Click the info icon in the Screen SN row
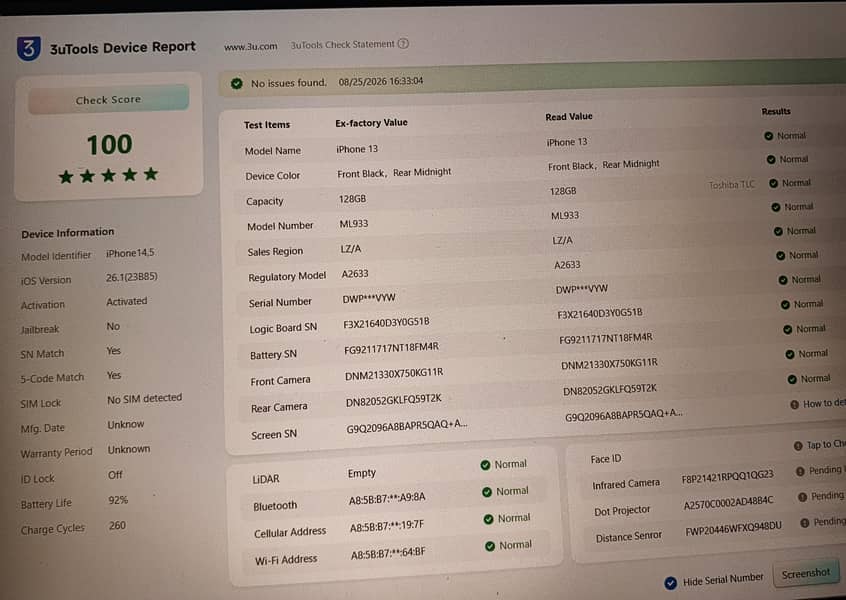 click(794, 404)
